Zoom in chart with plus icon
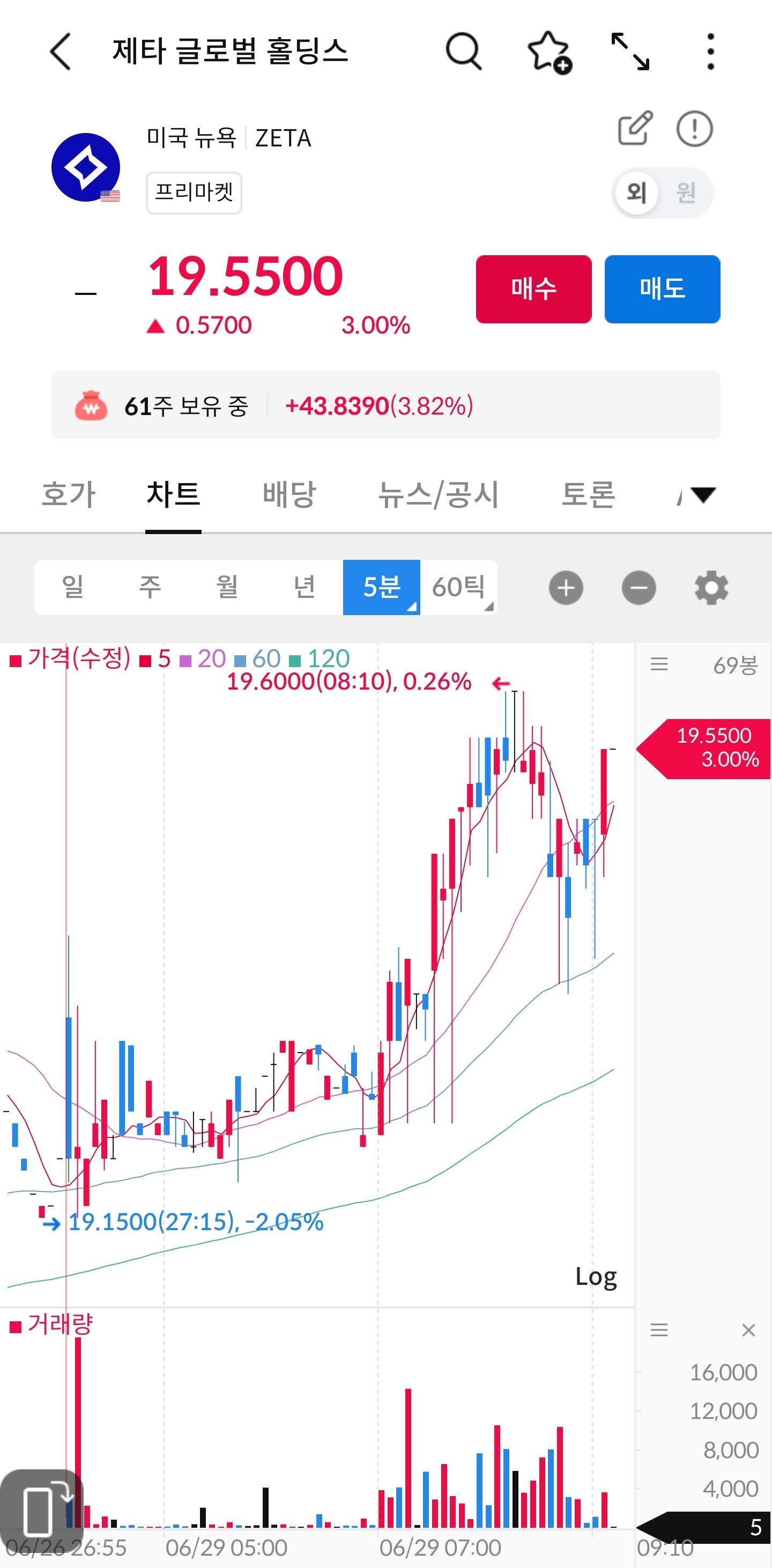Screen dimensions: 772x1568 pos(566,587)
